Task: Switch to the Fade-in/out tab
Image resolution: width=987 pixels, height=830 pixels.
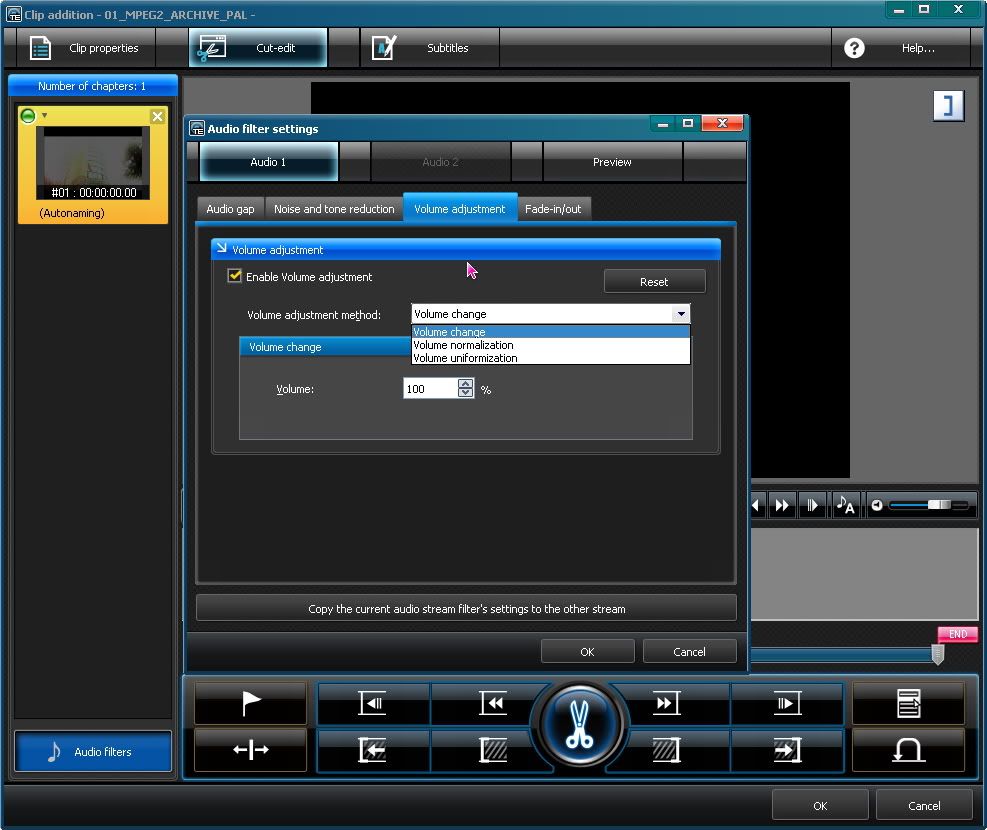Action: pos(553,209)
